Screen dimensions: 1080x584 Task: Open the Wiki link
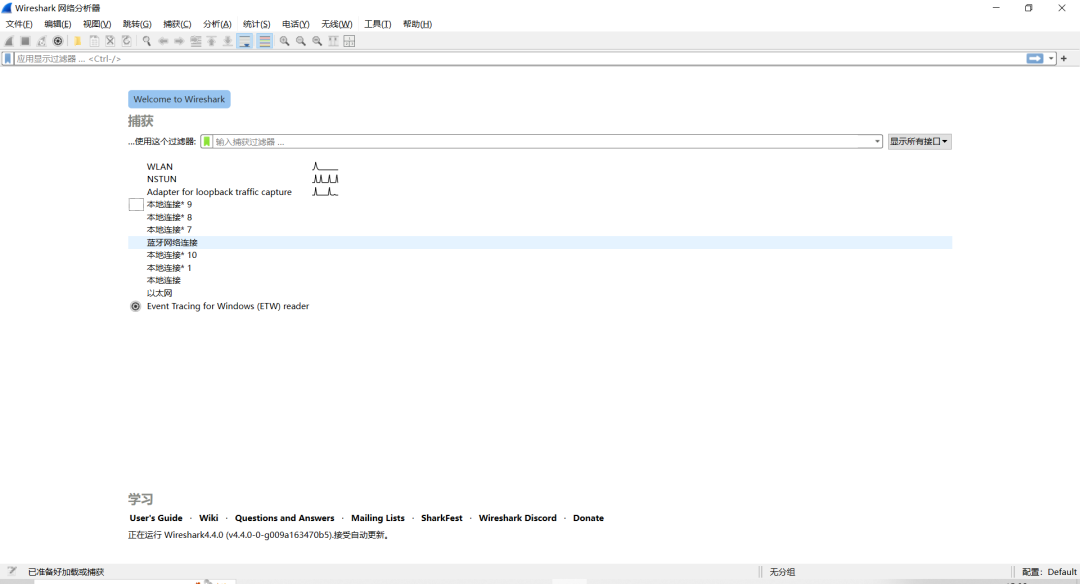click(x=209, y=518)
